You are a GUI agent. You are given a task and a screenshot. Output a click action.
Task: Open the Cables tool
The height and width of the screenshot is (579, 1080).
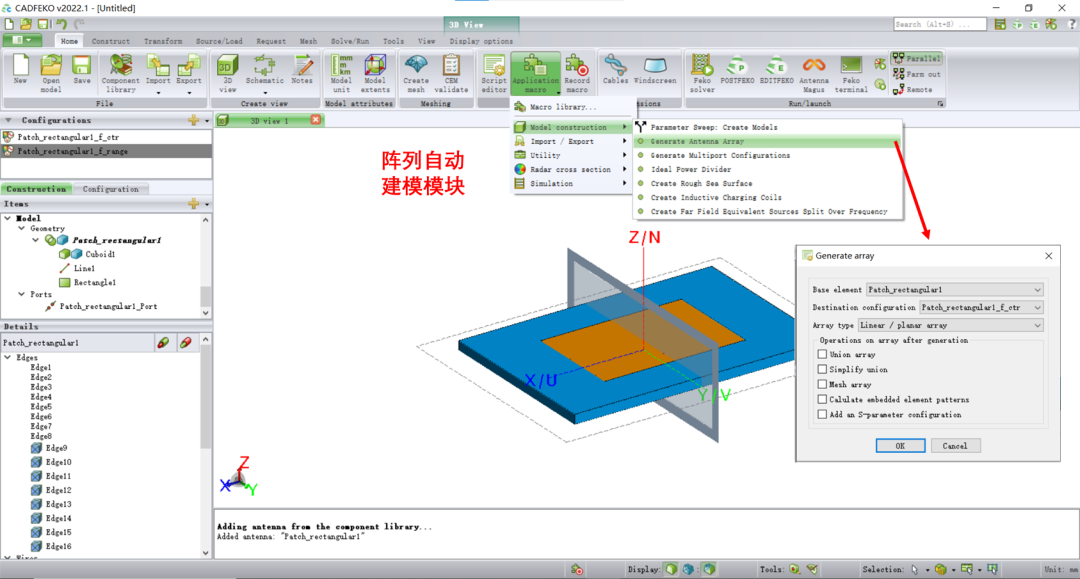pos(615,71)
